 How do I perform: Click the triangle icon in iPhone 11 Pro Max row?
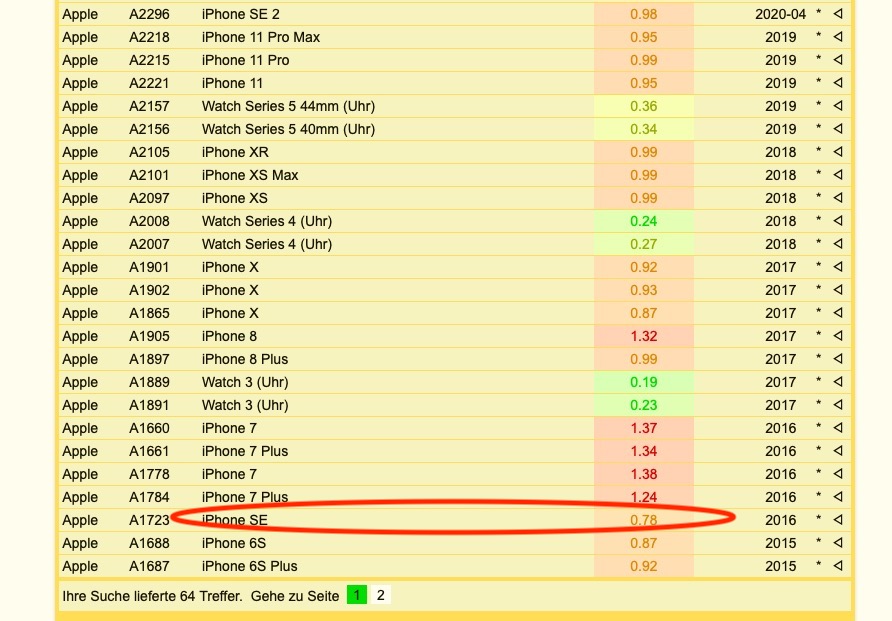[838, 36]
